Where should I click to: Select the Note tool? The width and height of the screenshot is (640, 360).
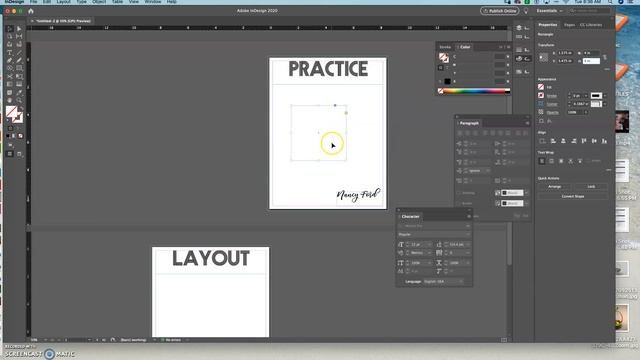click(x=10, y=93)
